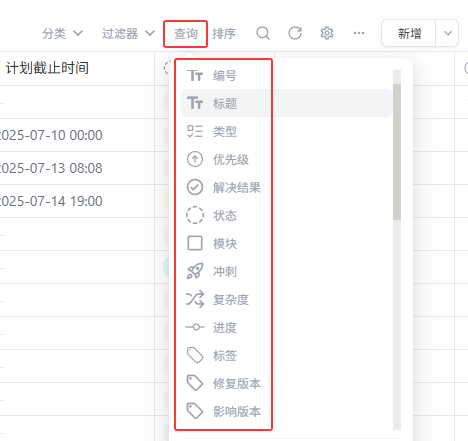468x441 pixels.
Task: Click checkmark circle icon beside 解决结果
Action: click(x=195, y=187)
